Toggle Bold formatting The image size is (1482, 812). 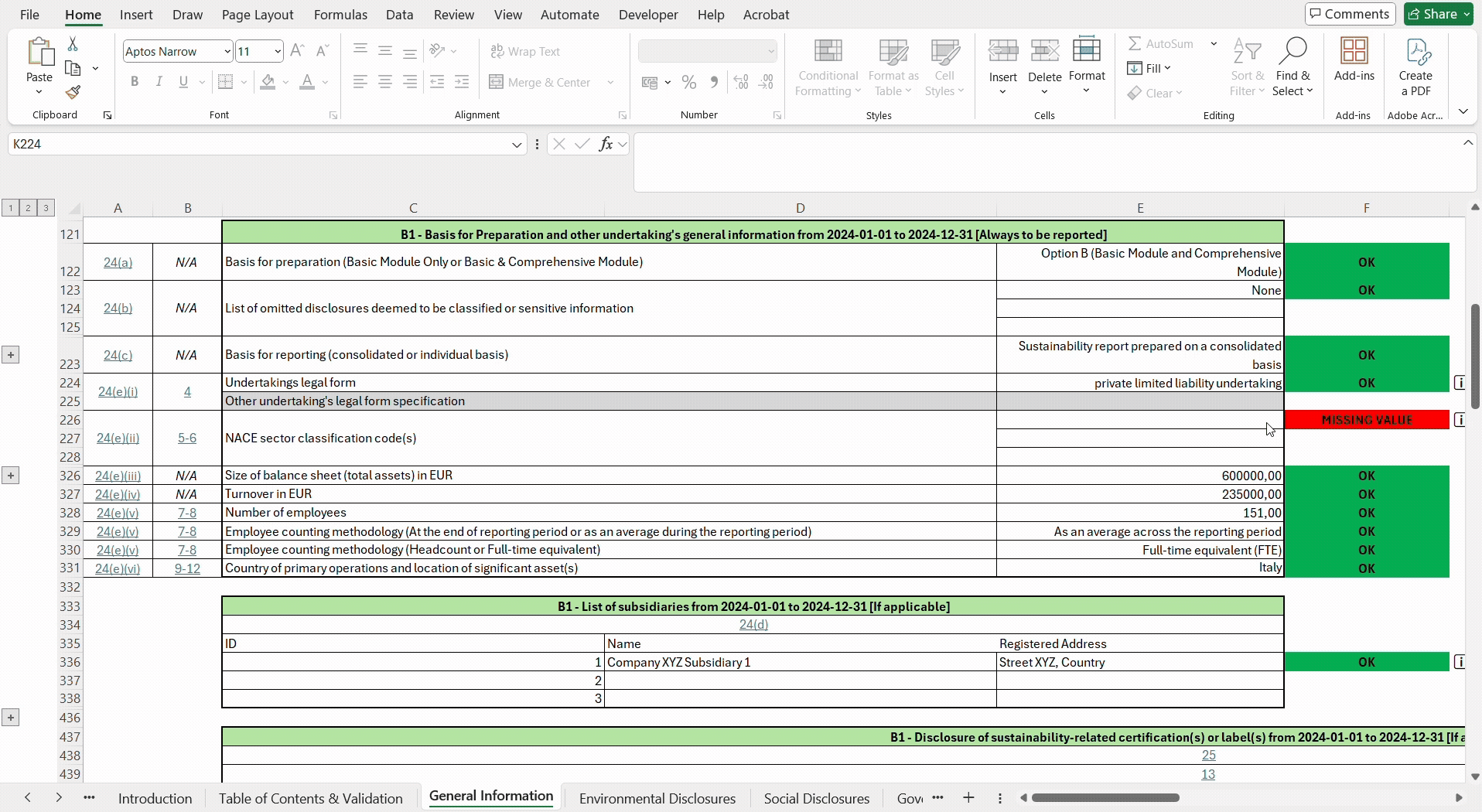pyautogui.click(x=135, y=82)
